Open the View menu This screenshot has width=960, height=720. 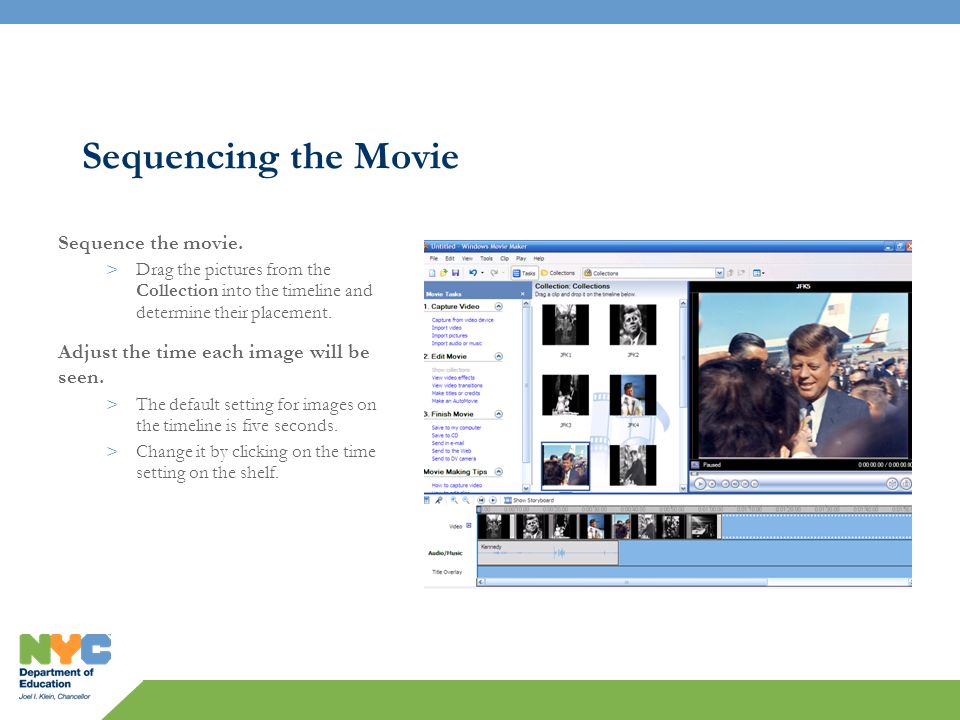[x=467, y=258]
